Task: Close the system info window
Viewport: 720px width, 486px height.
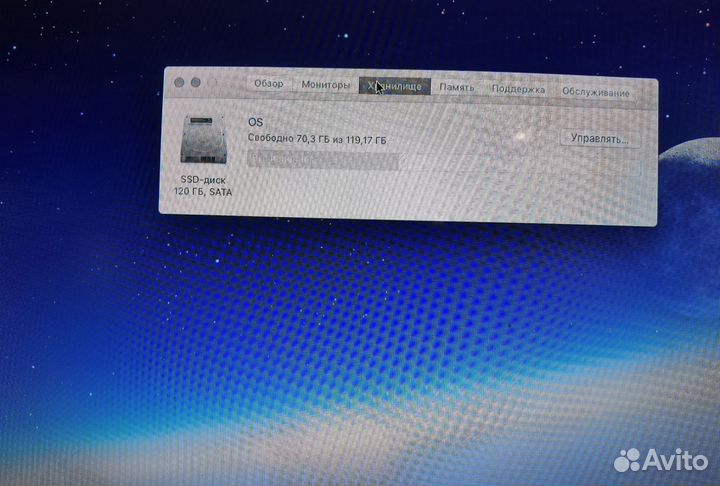Action: [179, 82]
